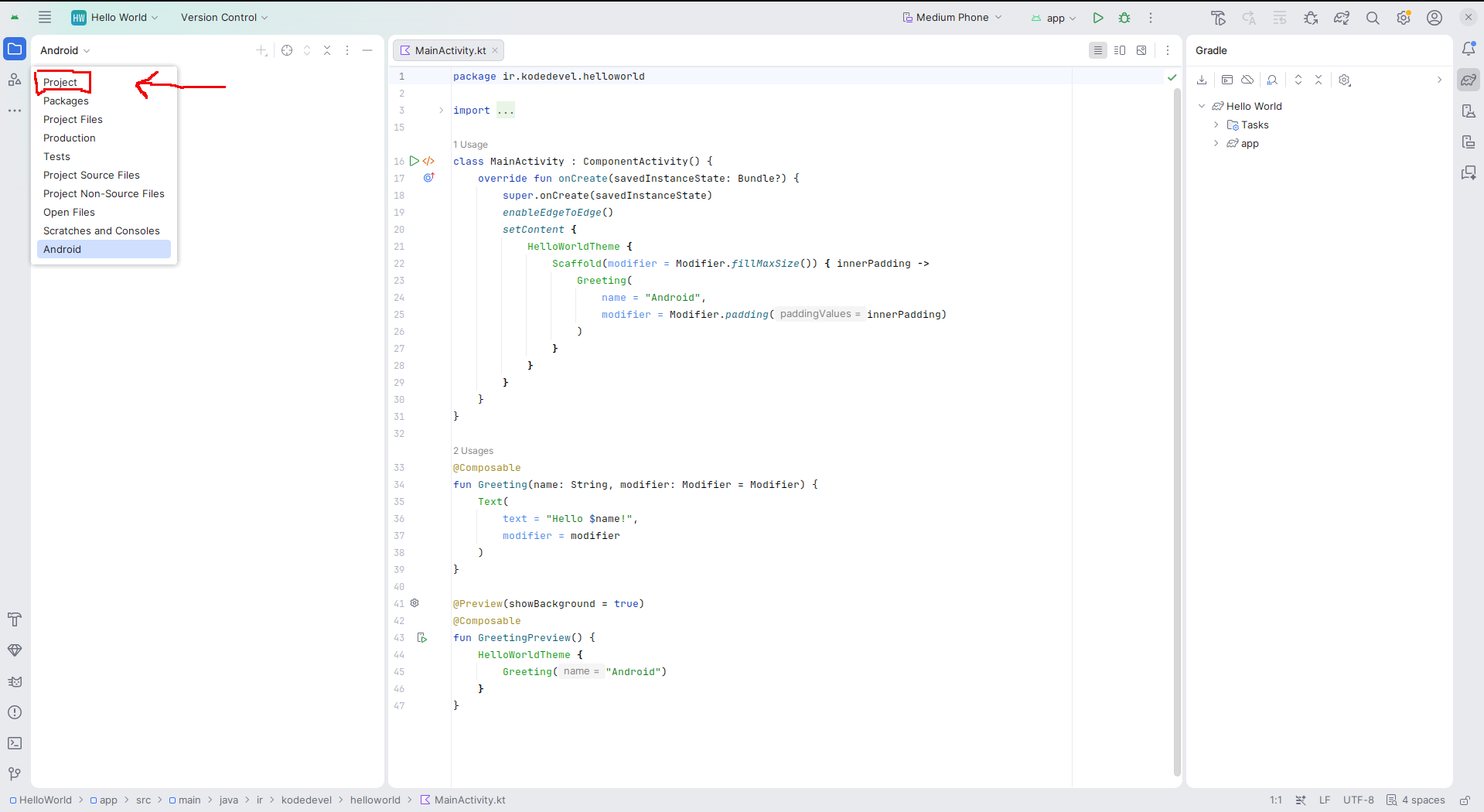The width and height of the screenshot is (1484, 812).
Task: Switch editor to Split view mode
Action: [x=1120, y=50]
